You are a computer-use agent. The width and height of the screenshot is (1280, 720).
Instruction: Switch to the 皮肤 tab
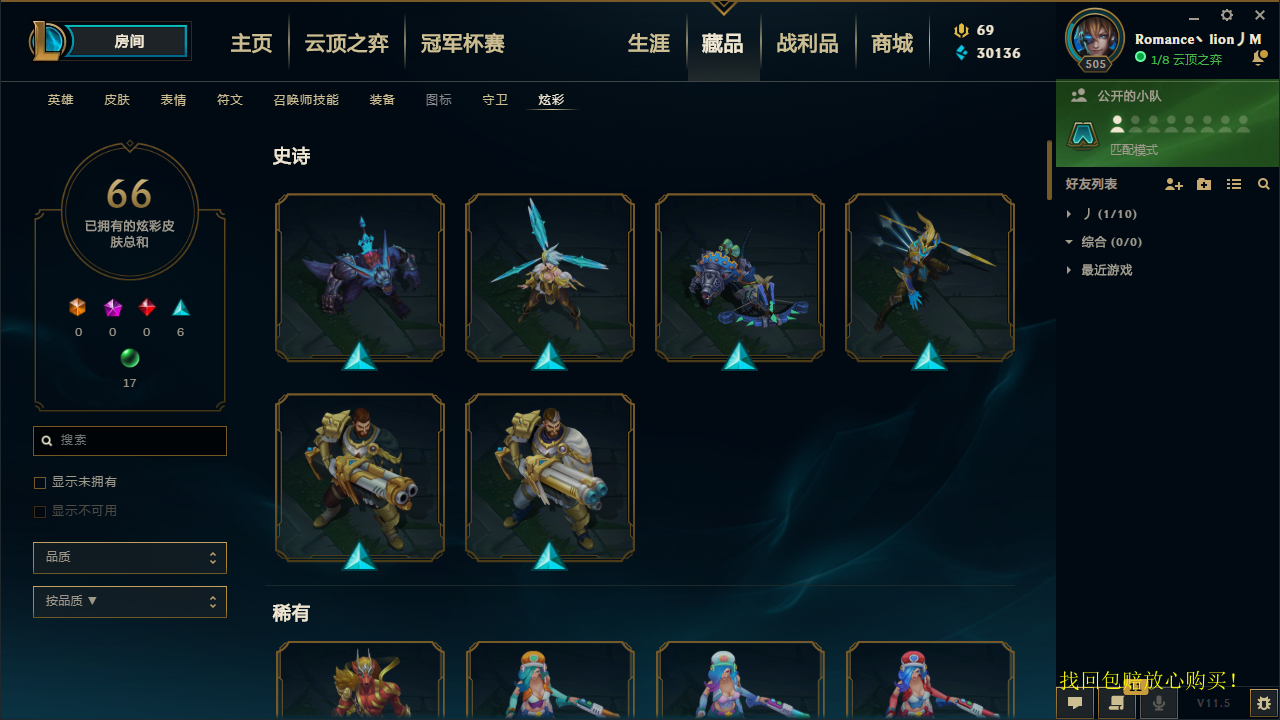coord(117,100)
